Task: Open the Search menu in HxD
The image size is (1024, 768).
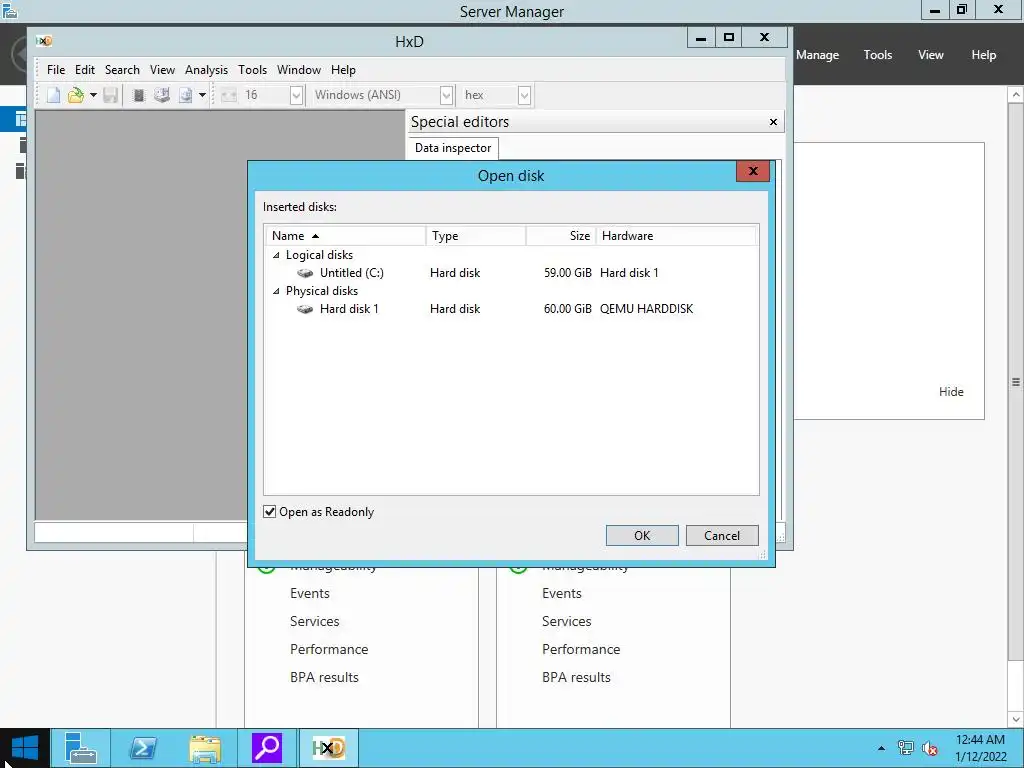Action: coord(122,70)
